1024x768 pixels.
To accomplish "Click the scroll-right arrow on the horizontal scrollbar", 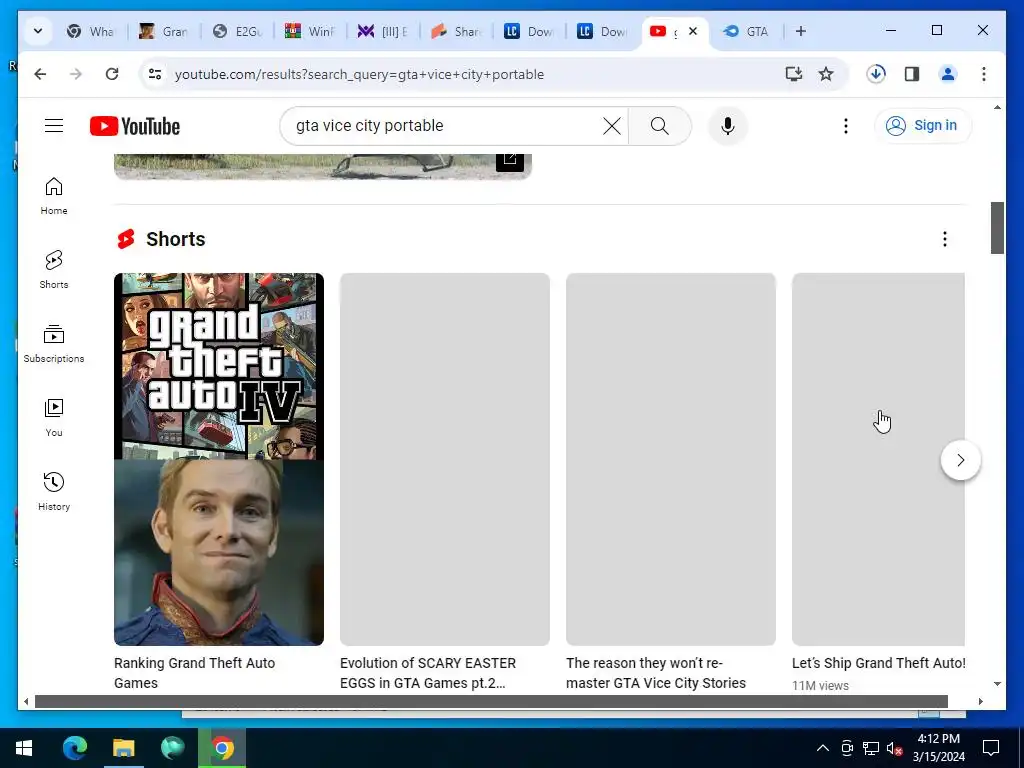I will click(x=980, y=701).
